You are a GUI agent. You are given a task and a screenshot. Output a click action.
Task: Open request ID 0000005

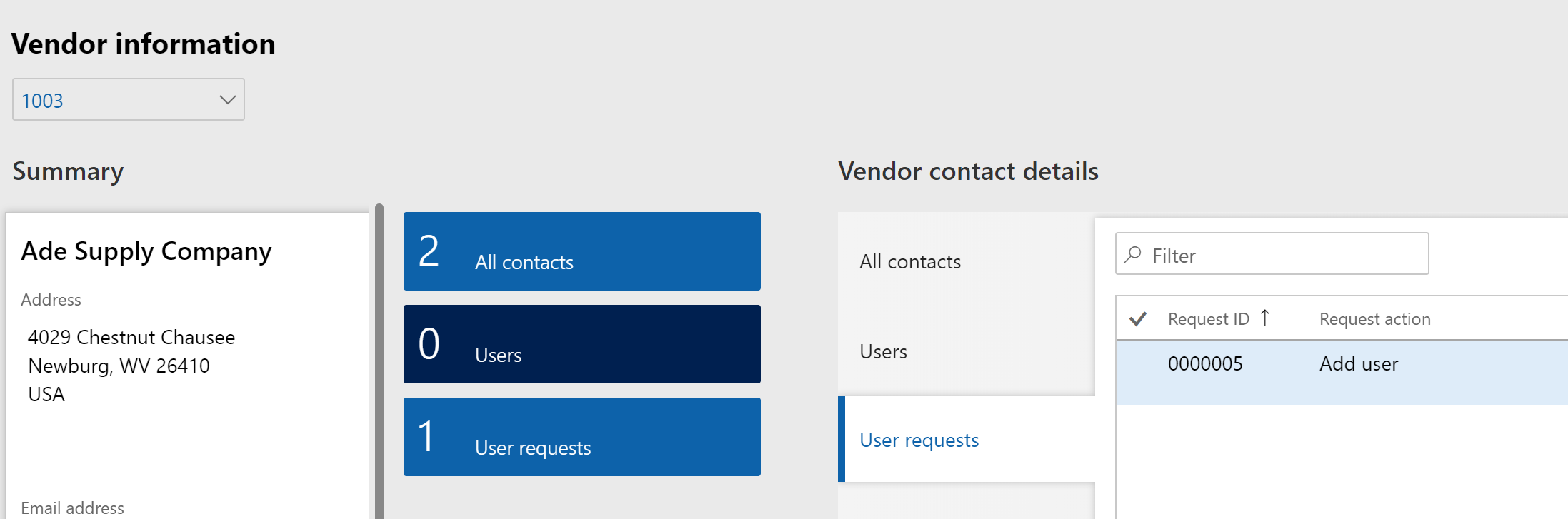point(1205,364)
